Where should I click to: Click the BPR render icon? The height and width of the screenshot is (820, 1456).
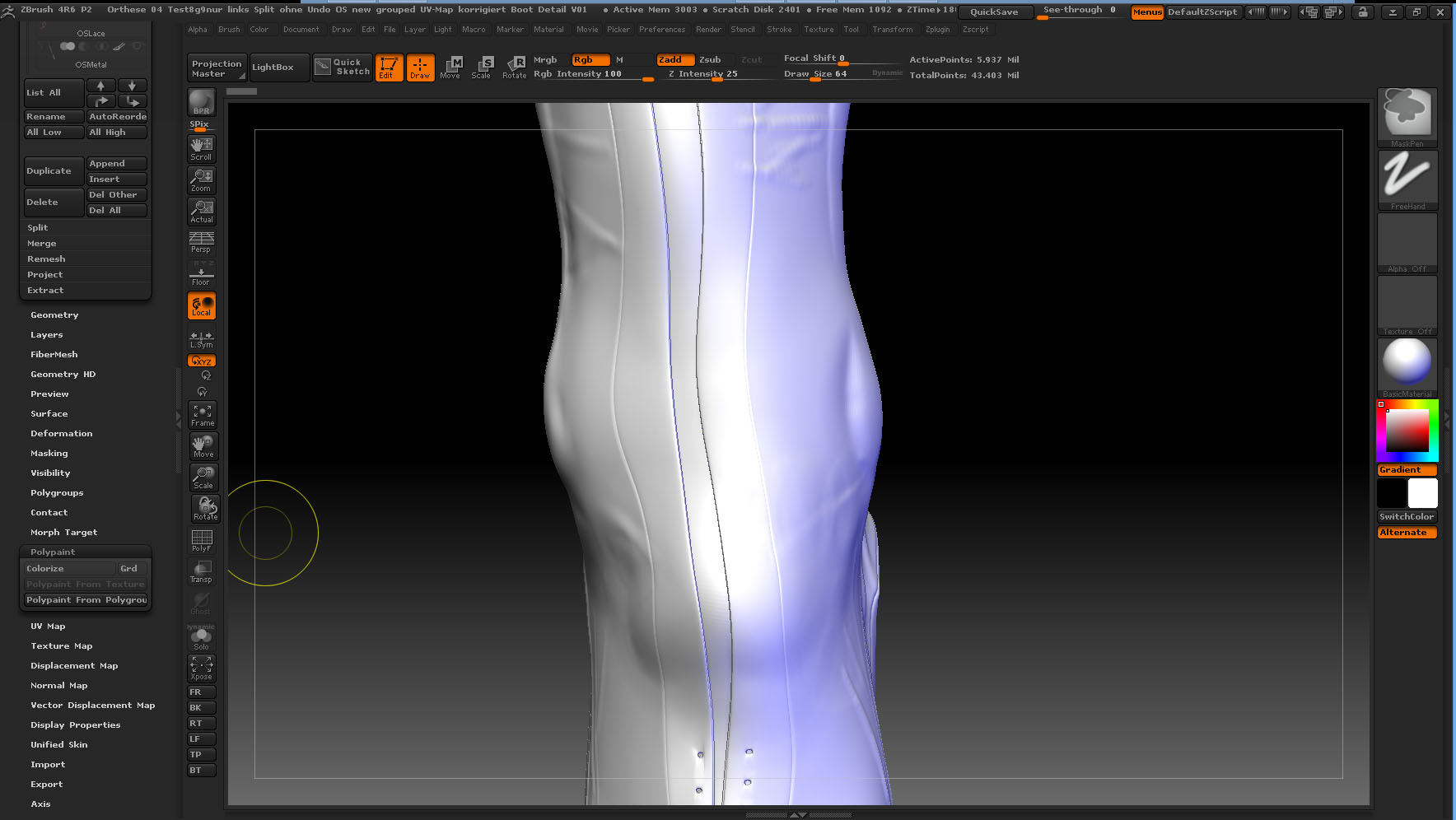pyautogui.click(x=201, y=102)
